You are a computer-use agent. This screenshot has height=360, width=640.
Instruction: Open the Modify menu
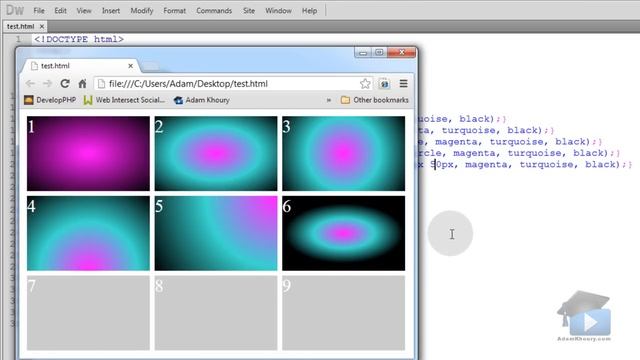pos(142,11)
